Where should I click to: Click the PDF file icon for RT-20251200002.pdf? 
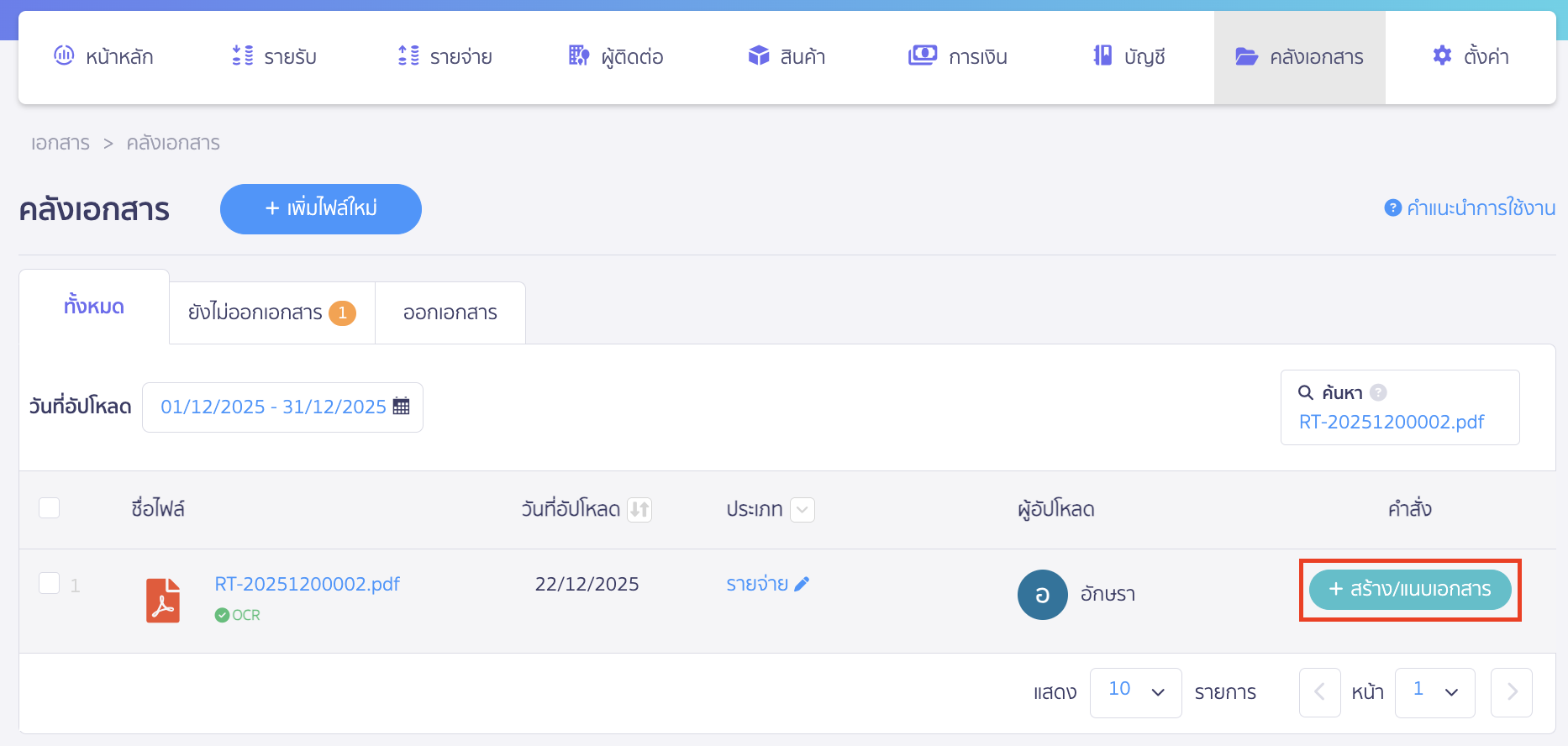[163, 600]
